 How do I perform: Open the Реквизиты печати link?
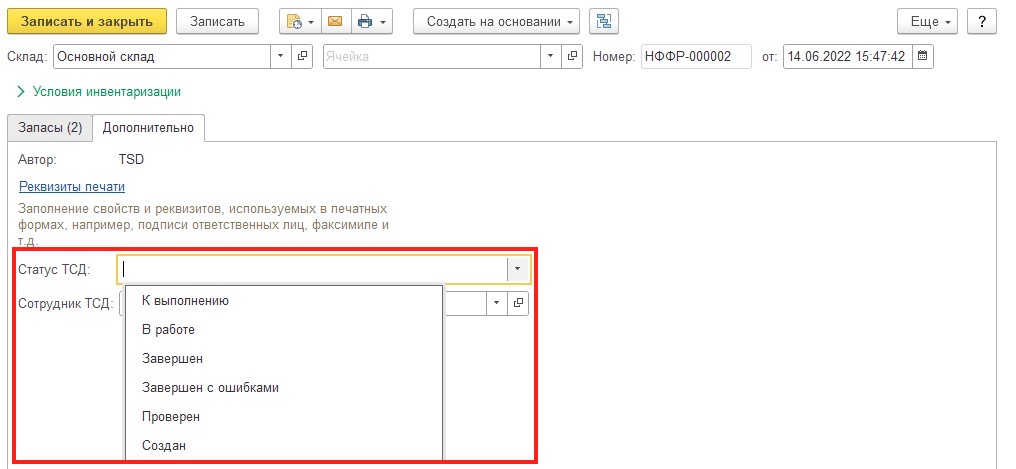point(72,187)
